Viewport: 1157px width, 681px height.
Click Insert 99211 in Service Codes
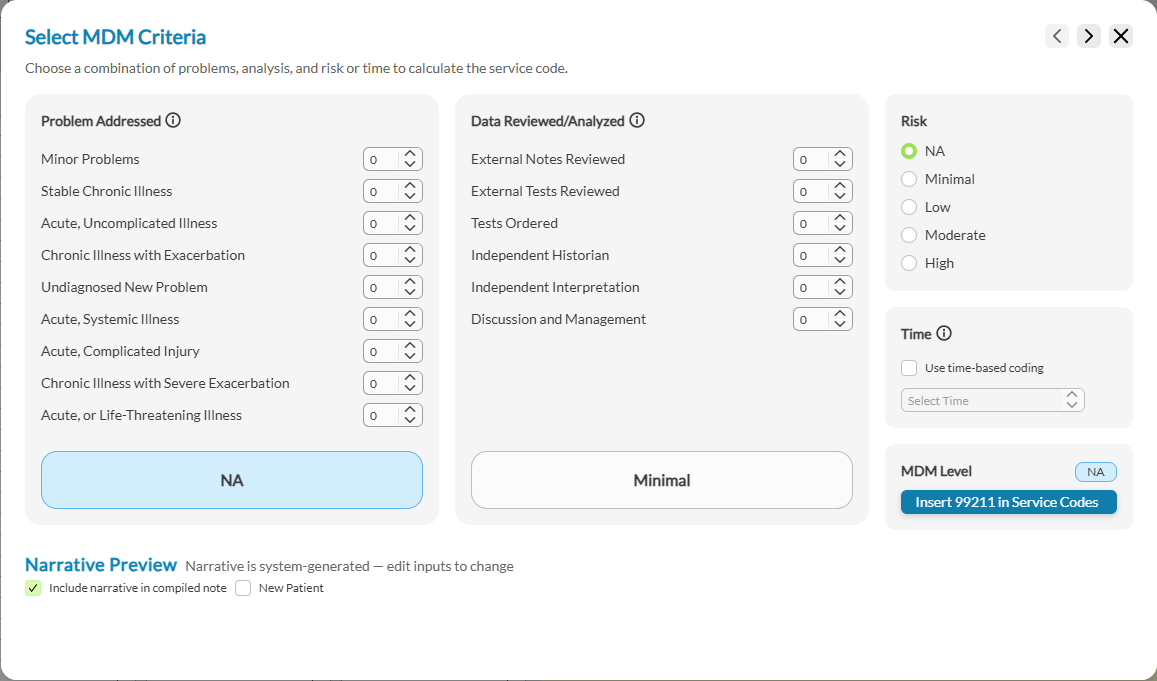pyautogui.click(x=1008, y=501)
